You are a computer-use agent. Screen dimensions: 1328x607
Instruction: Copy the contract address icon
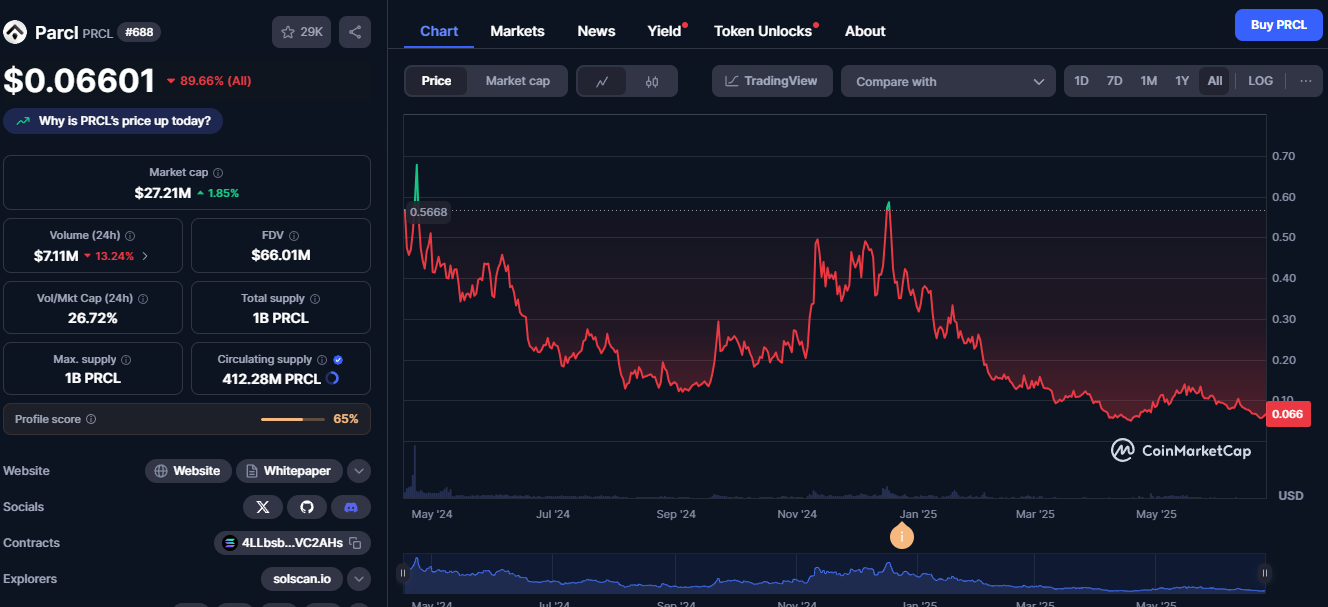point(355,543)
